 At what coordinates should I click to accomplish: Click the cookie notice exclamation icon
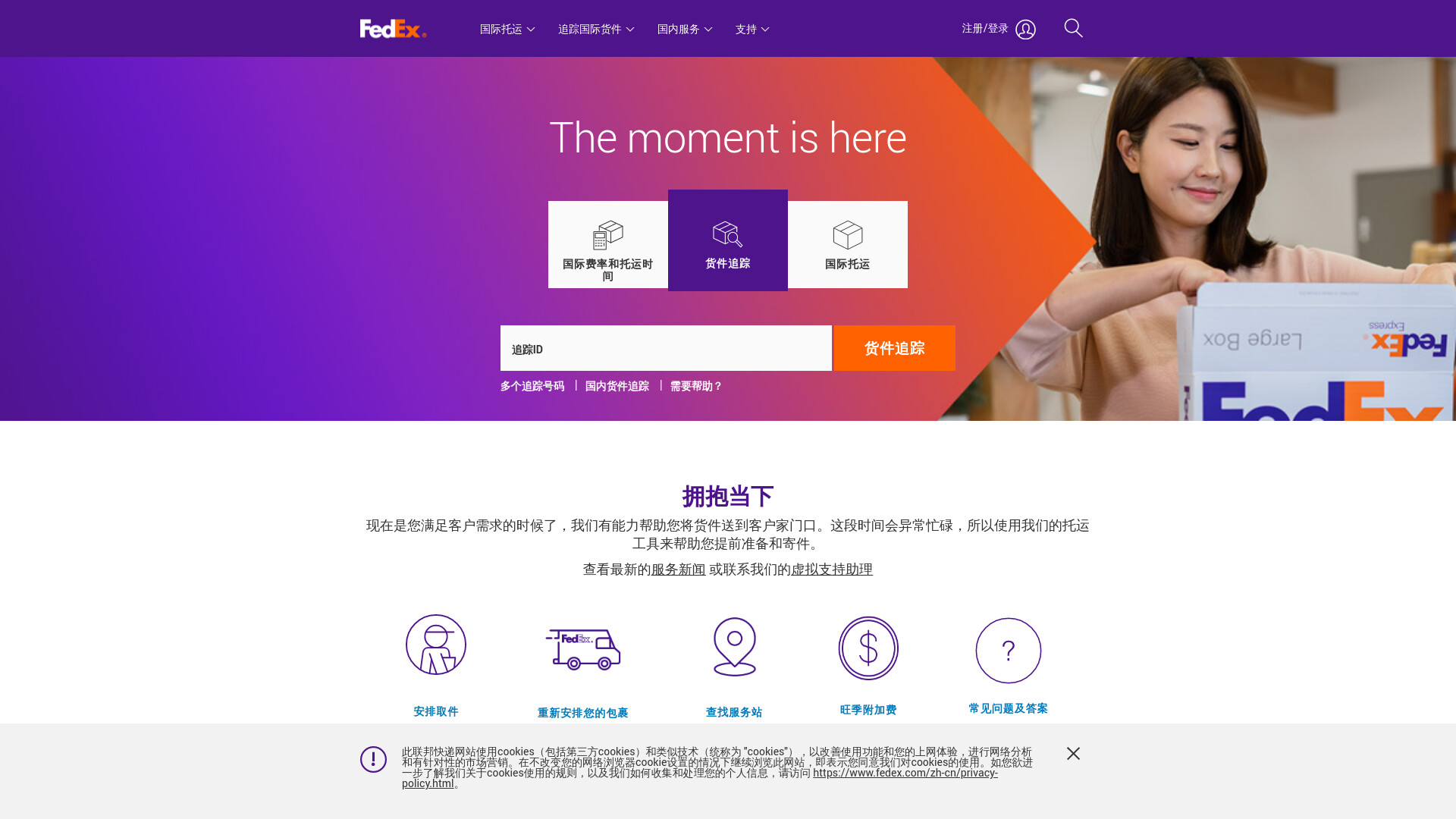pos(373,759)
